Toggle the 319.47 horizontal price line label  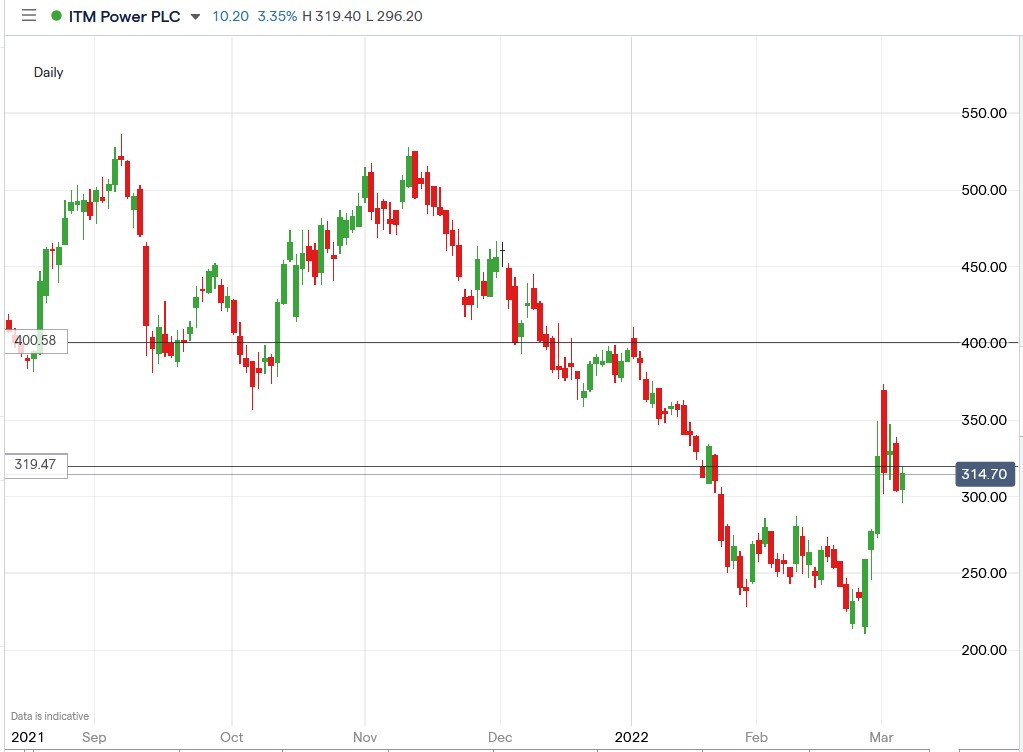36,465
